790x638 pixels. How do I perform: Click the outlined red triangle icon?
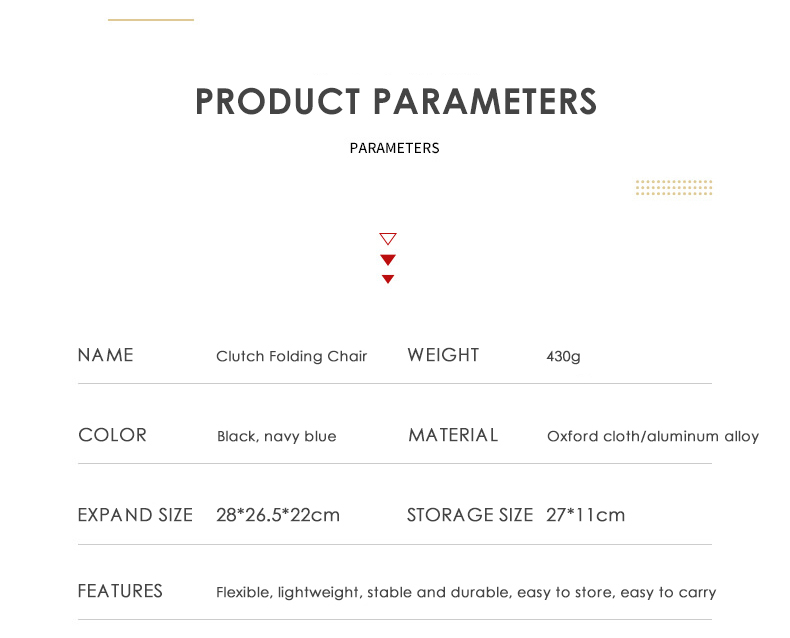coord(388,238)
